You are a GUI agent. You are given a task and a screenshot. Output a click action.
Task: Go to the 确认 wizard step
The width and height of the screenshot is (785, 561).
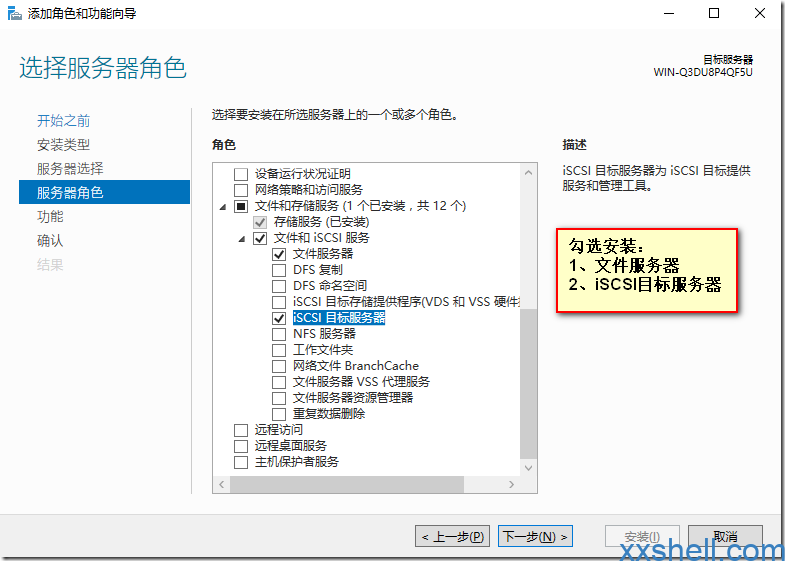point(50,241)
